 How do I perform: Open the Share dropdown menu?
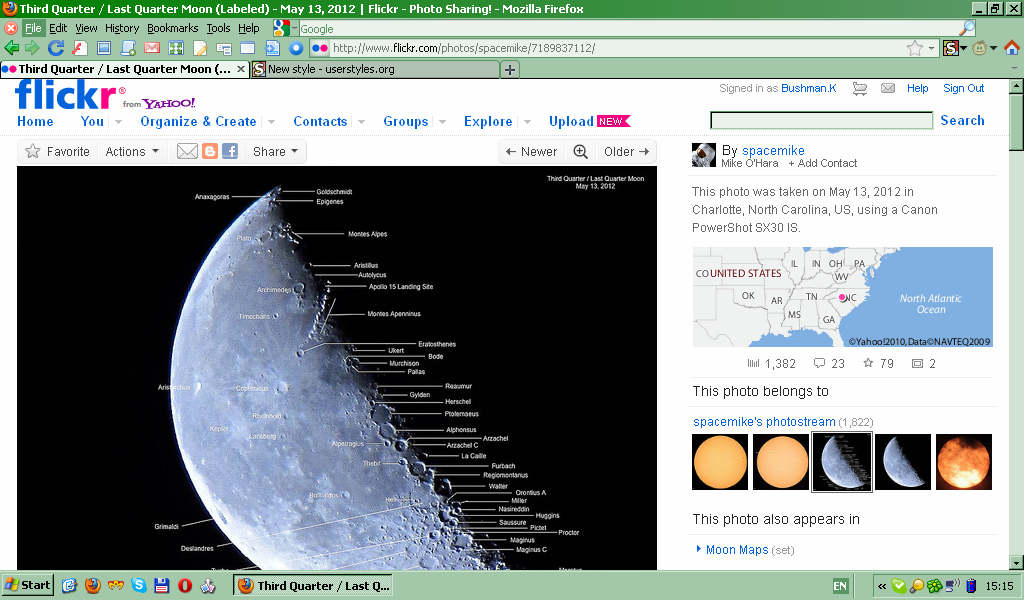click(275, 152)
